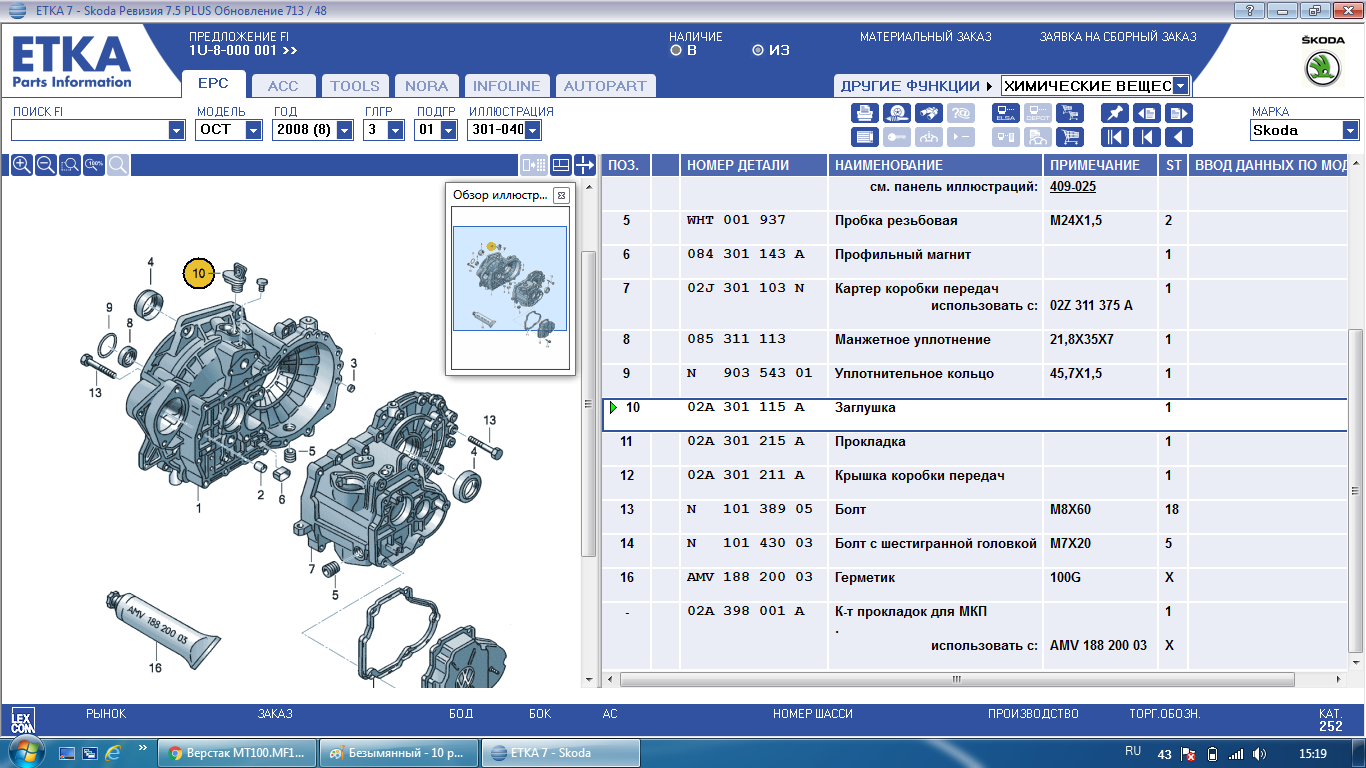Click the printer icon
1366x768 pixels.
tap(865, 113)
